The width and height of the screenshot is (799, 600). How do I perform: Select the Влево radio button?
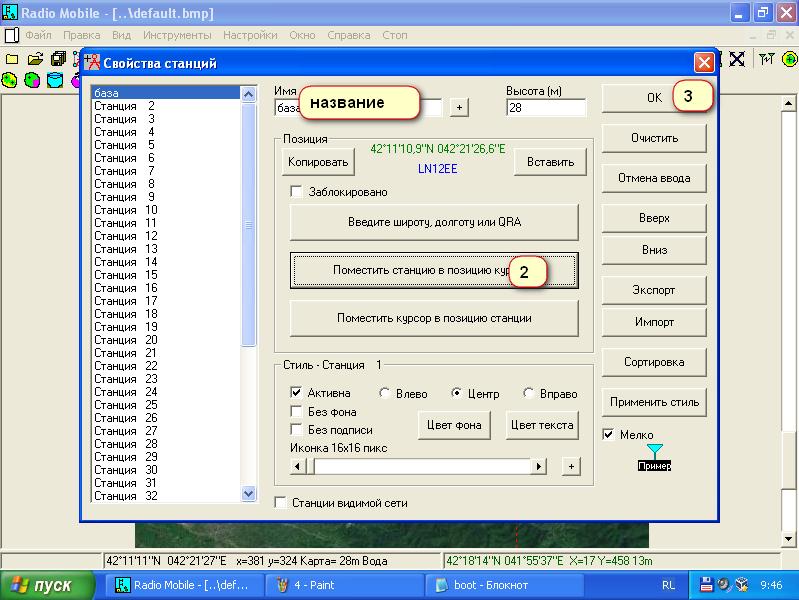pos(384,393)
